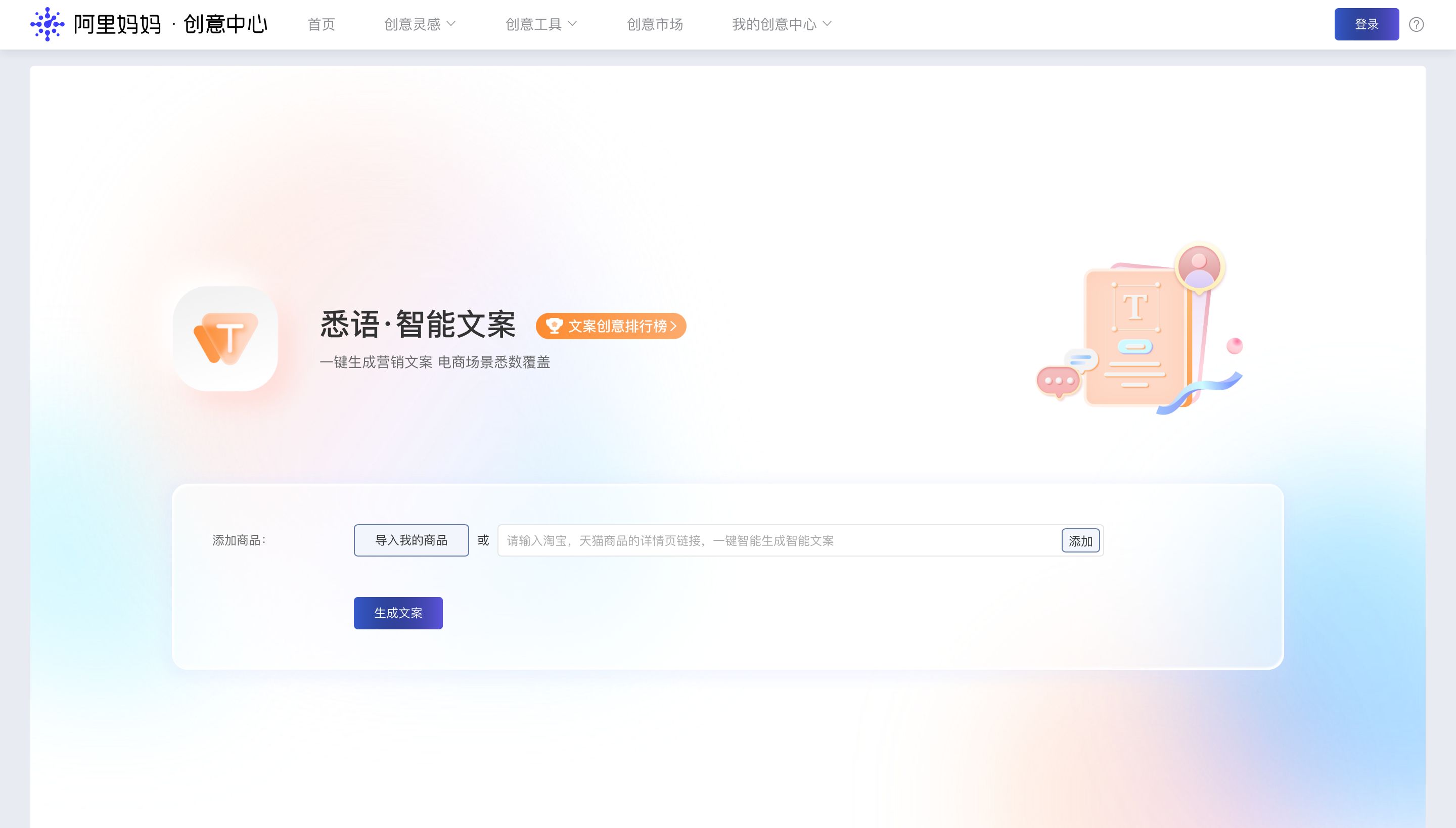Click the 阿里妈妈·创意中心 title text
Screen dimensions: 1456x828
tap(171, 24)
